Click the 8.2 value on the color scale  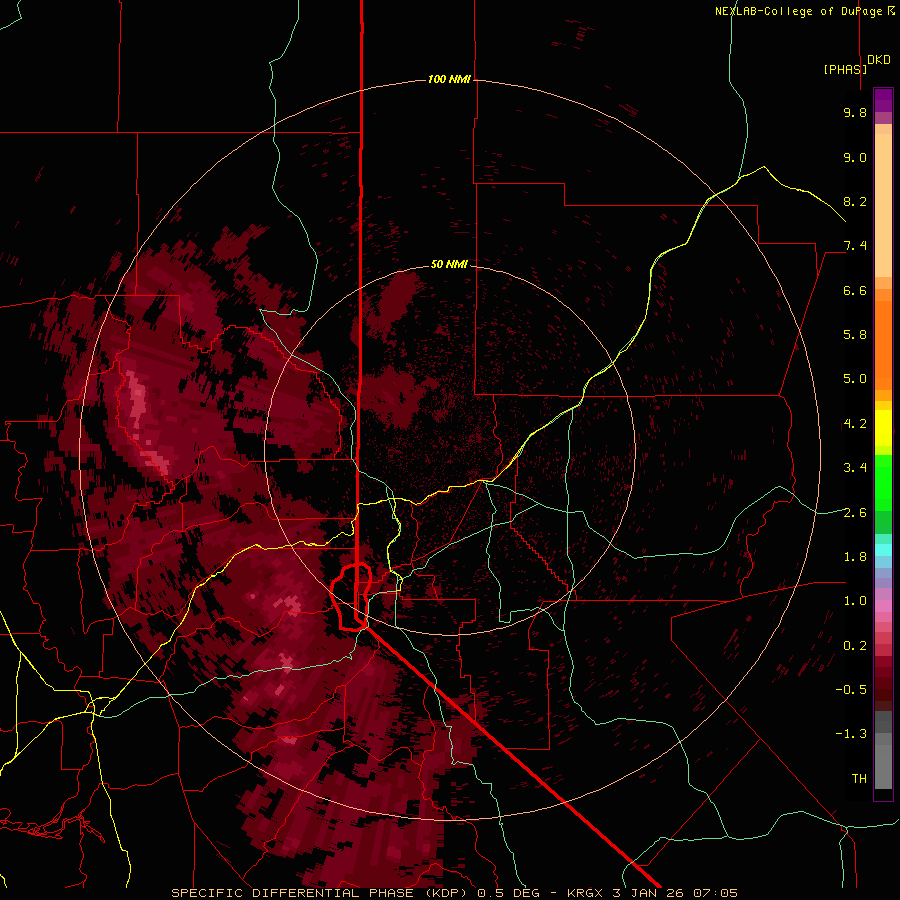click(855, 201)
